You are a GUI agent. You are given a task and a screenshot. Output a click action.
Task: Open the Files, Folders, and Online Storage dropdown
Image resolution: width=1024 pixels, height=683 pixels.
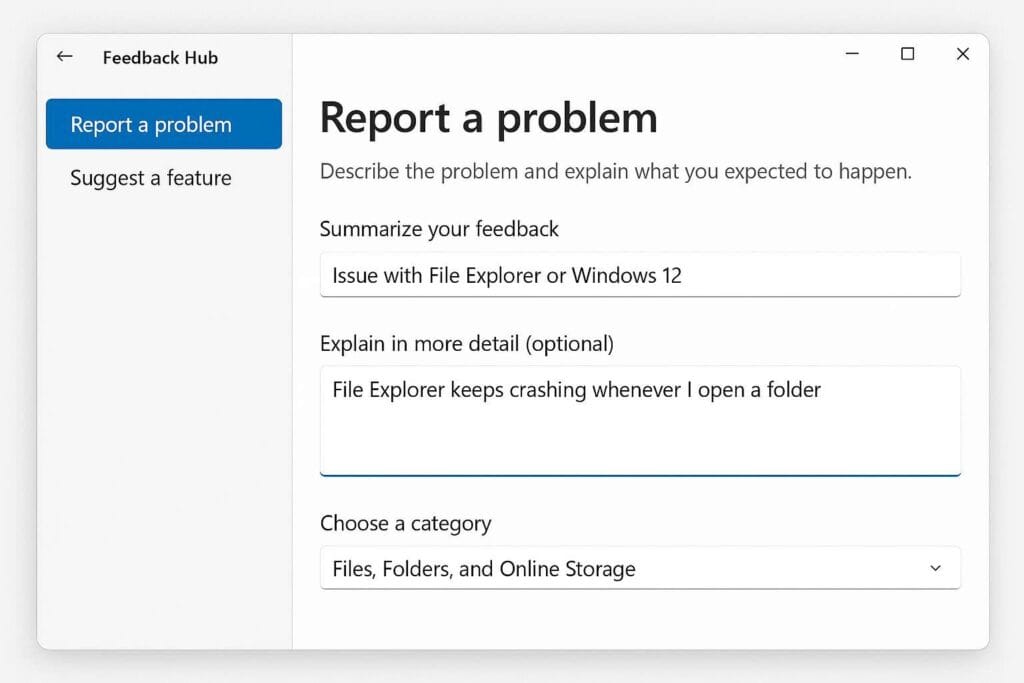click(639, 568)
